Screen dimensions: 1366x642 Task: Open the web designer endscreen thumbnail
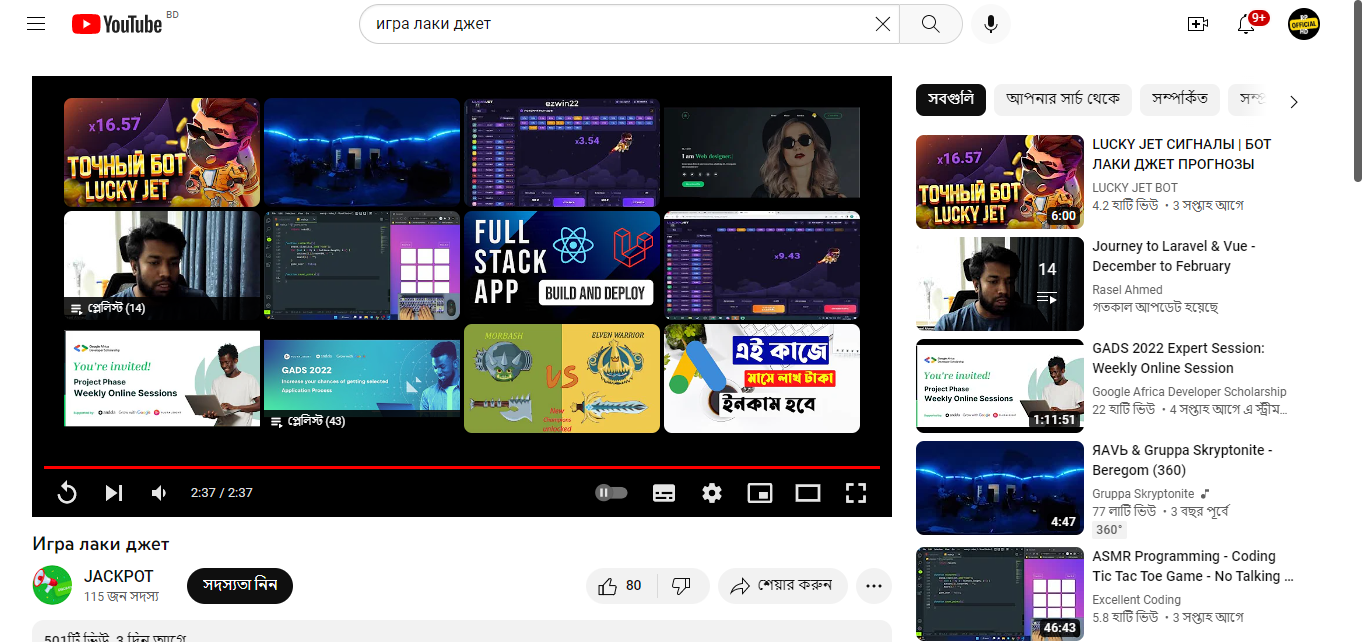762,152
